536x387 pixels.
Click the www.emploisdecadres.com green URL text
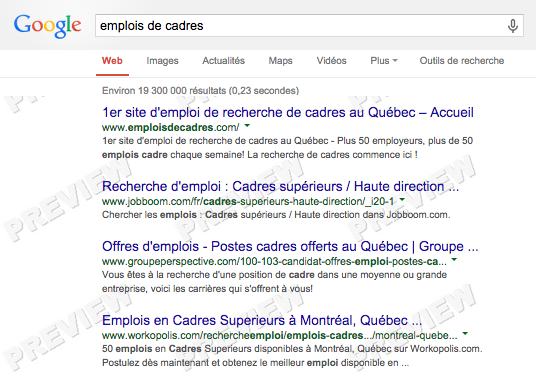pyautogui.click(x=171, y=128)
